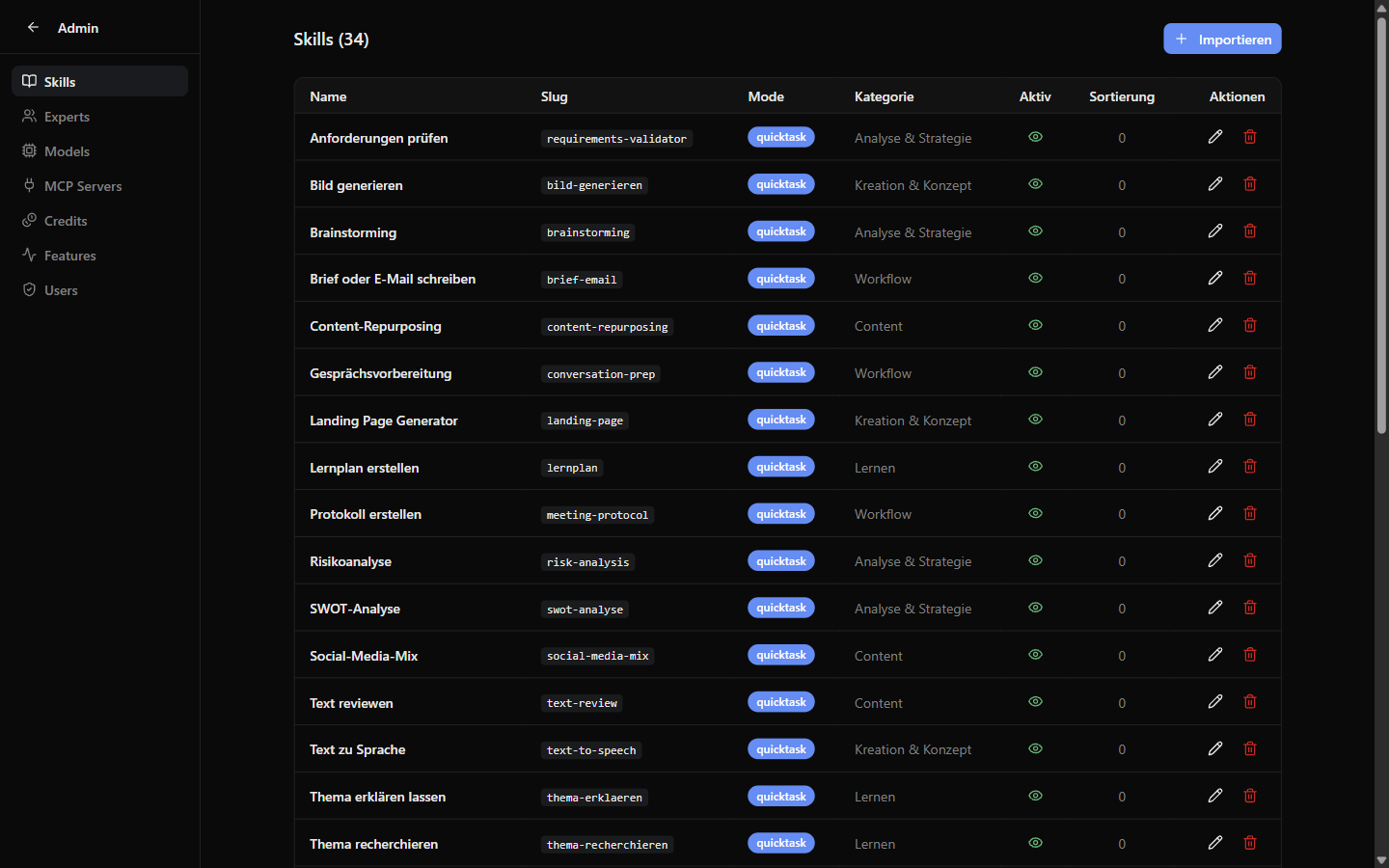Screen dimensions: 1389x868
Task: Delete the Landing Page Generator skill
Action: pyautogui.click(x=1250, y=420)
